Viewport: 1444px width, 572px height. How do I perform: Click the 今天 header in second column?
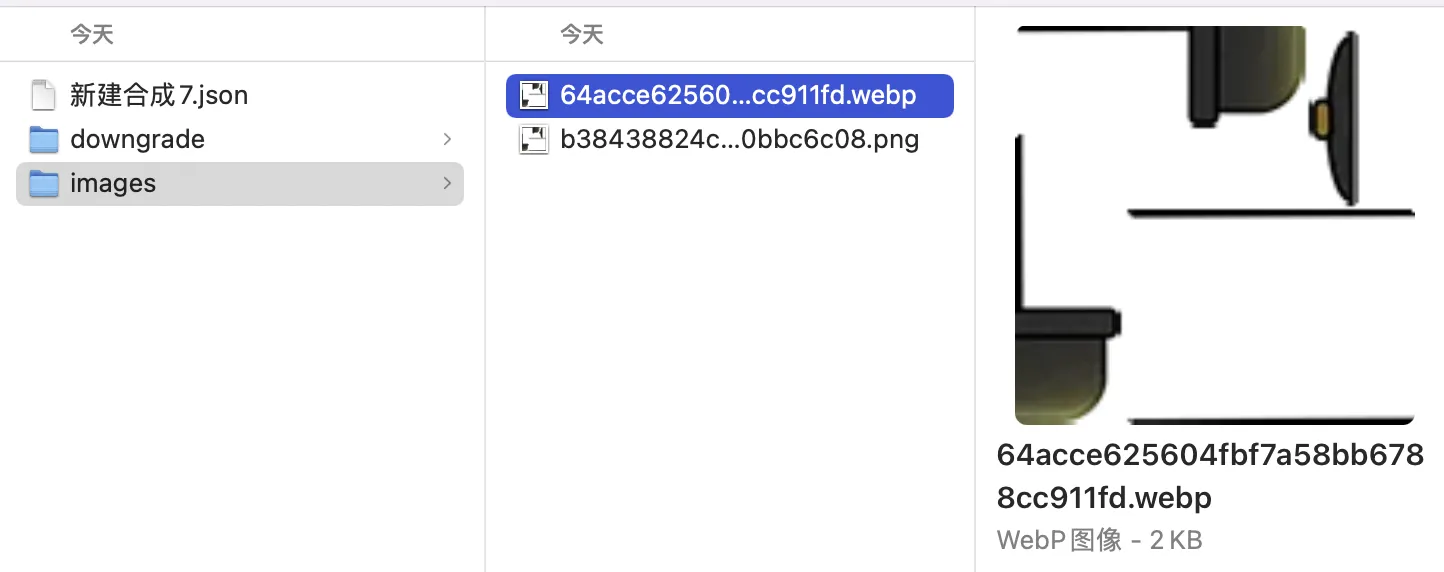click(x=582, y=35)
